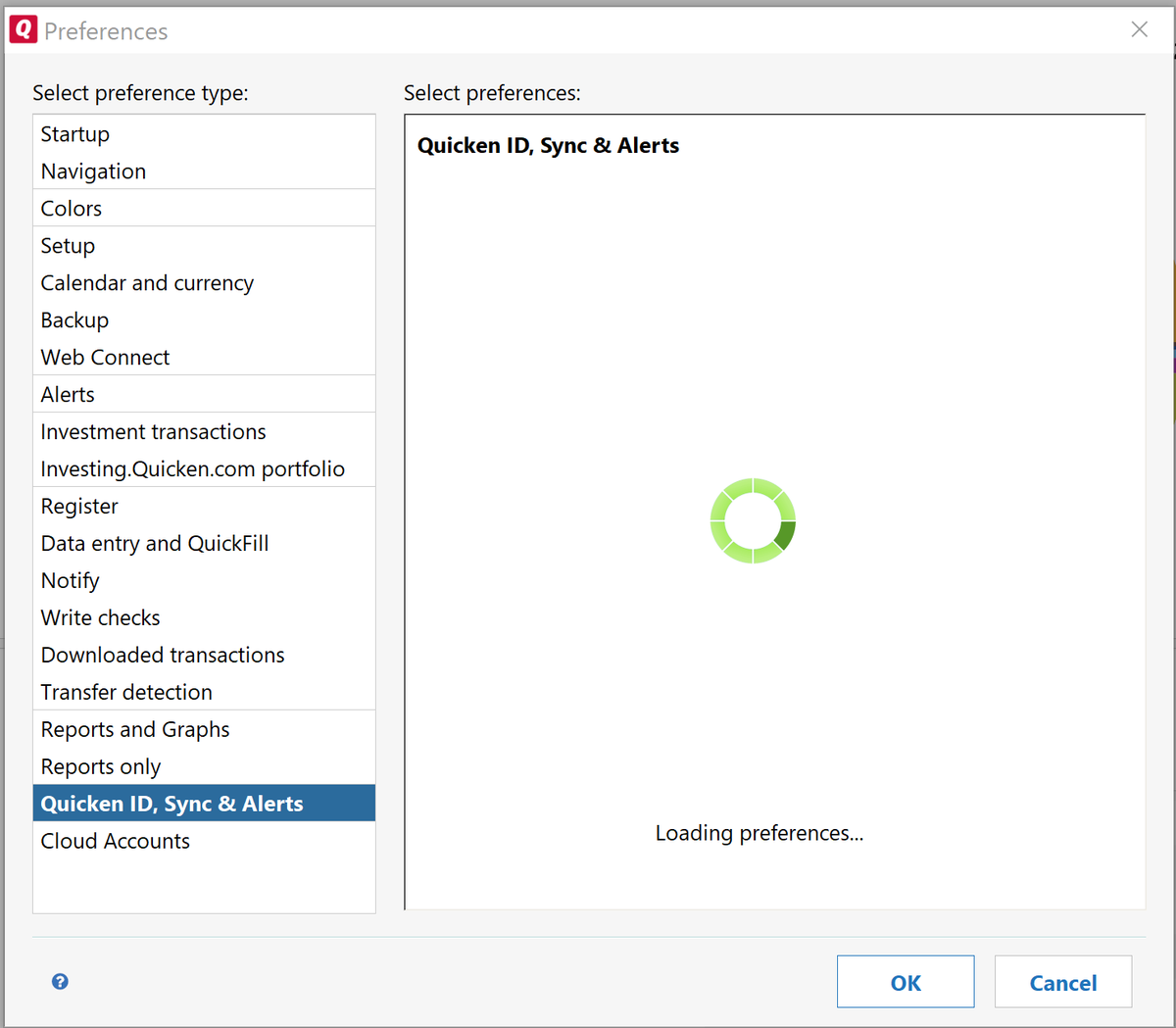Click the 'Loading preferences...' status text

(x=759, y=833)
